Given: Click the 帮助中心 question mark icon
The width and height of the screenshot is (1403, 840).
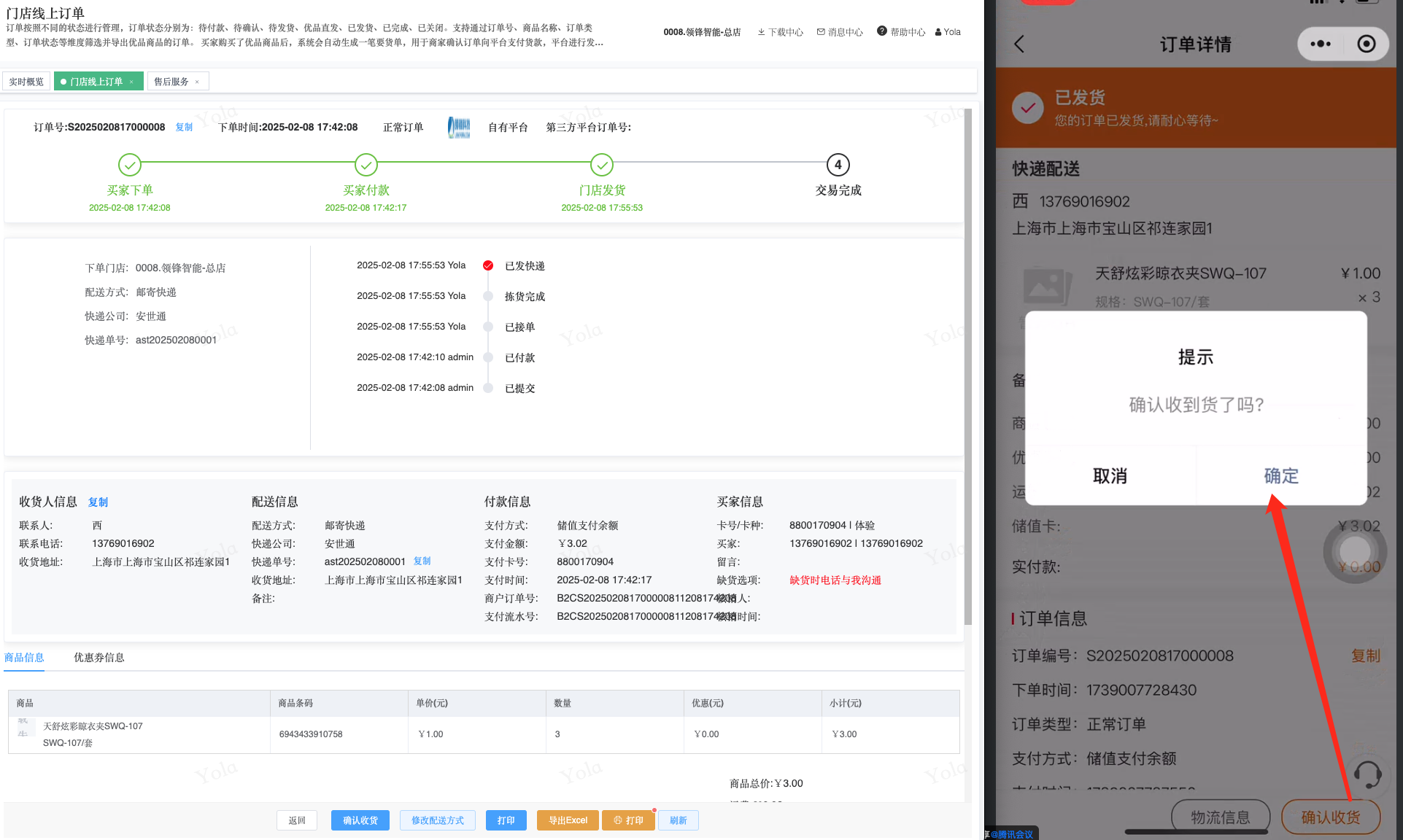Looking at the screenshot, I should tap(882, 31).
